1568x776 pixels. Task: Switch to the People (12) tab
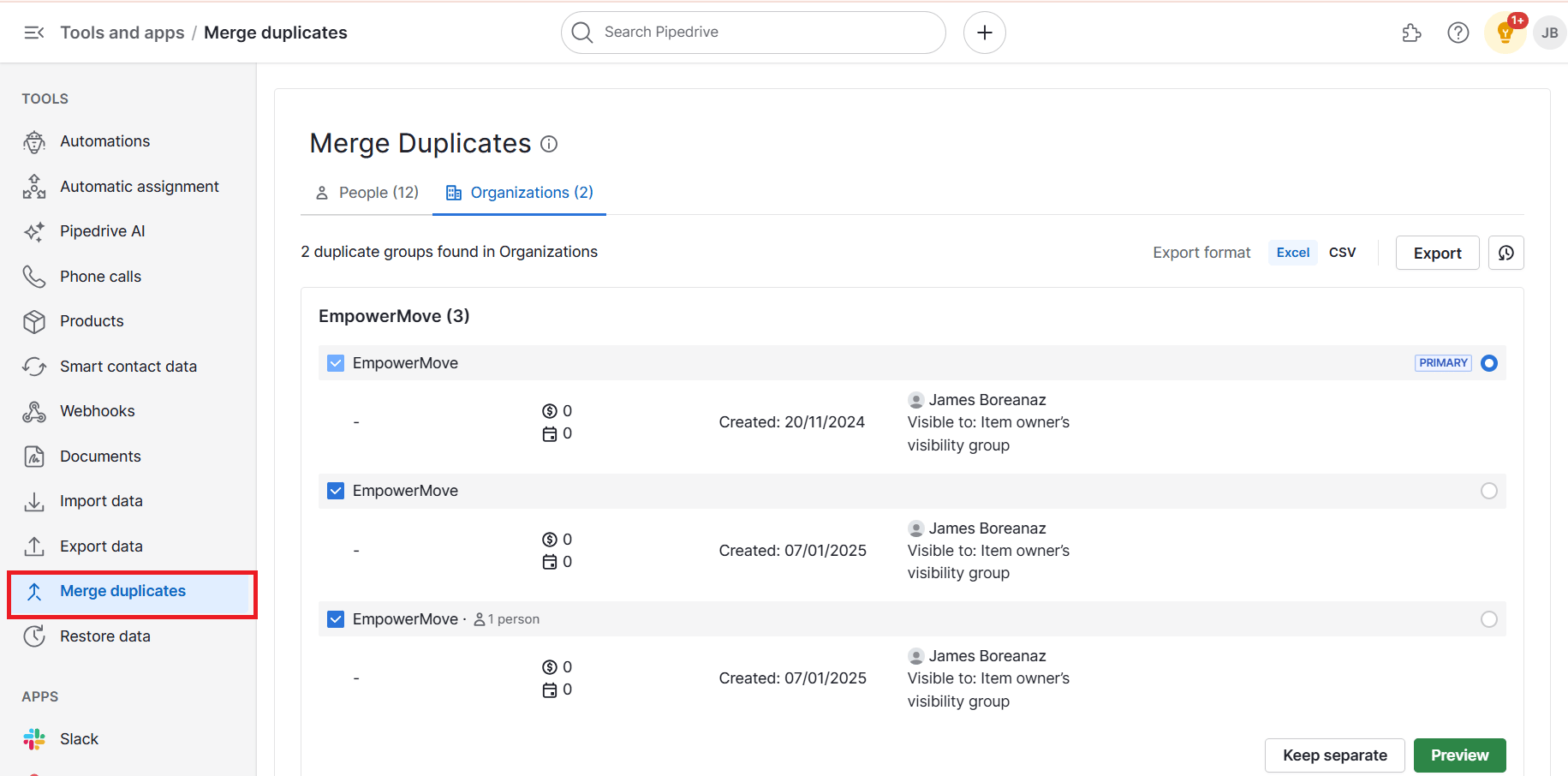[367, 193]
